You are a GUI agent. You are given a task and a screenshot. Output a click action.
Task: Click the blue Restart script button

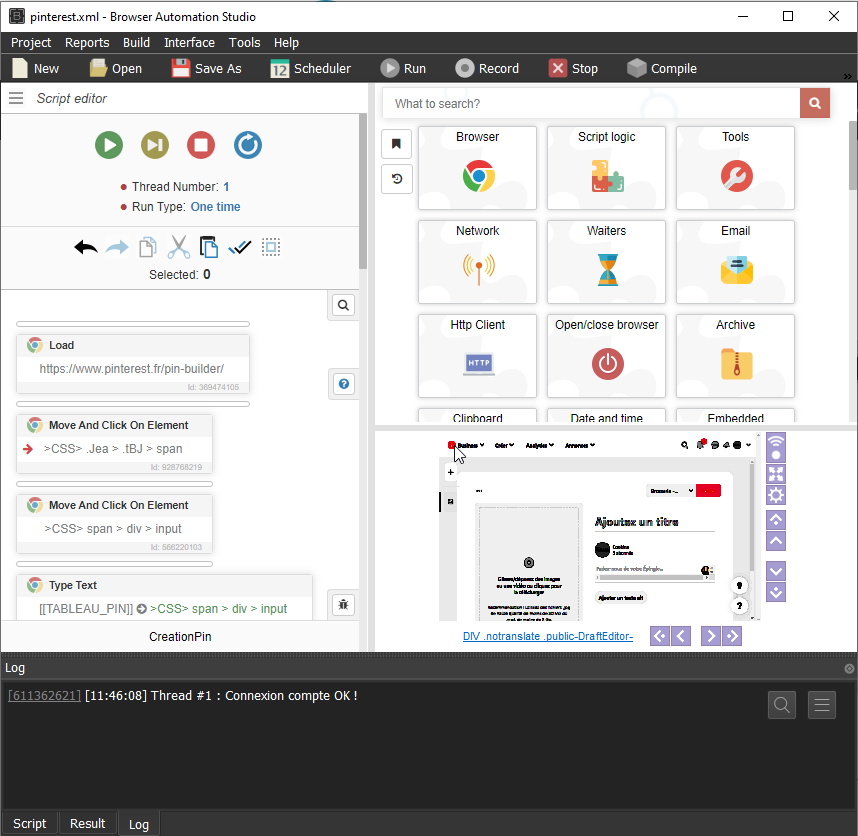pyautogui.click(x=247, y=145)
